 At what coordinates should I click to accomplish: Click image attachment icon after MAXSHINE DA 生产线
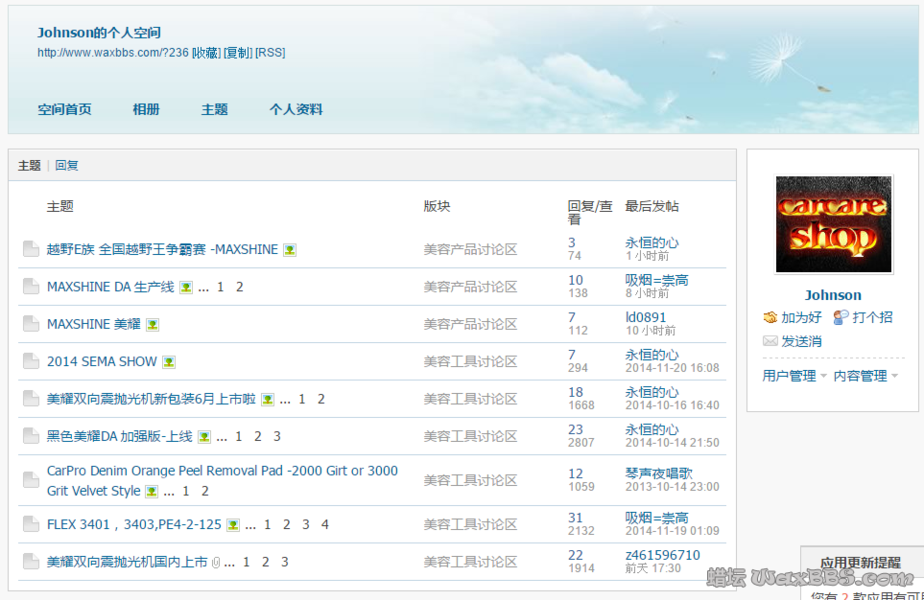(x=186, y=287)
